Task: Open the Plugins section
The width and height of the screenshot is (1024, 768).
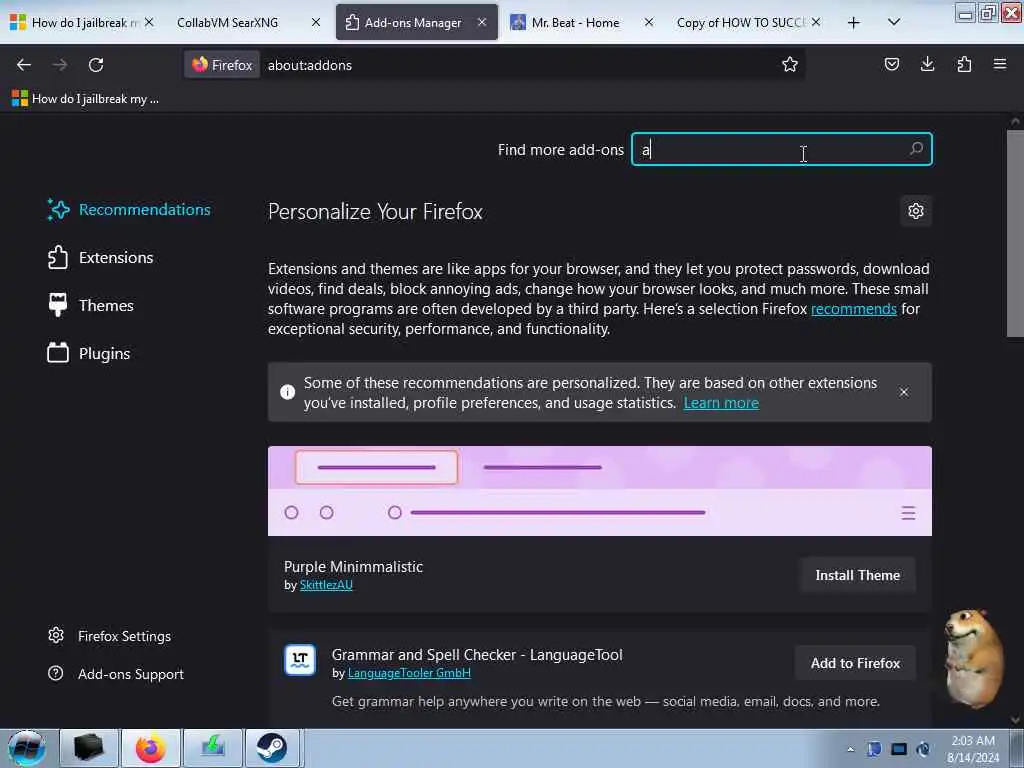Action: pos(89,353)
